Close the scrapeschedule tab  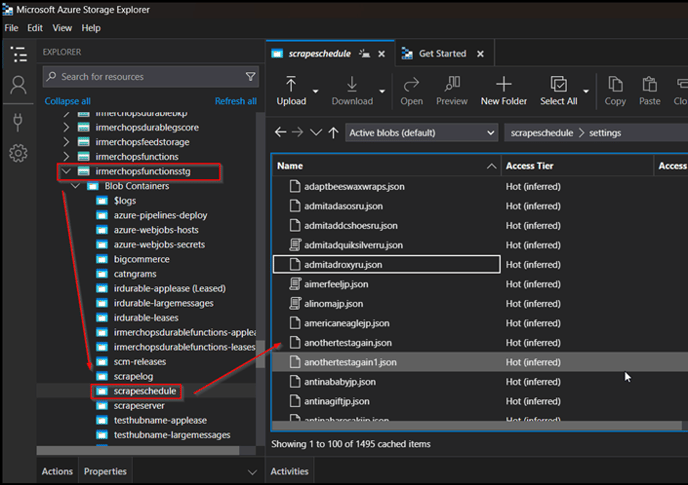(382, 54)
